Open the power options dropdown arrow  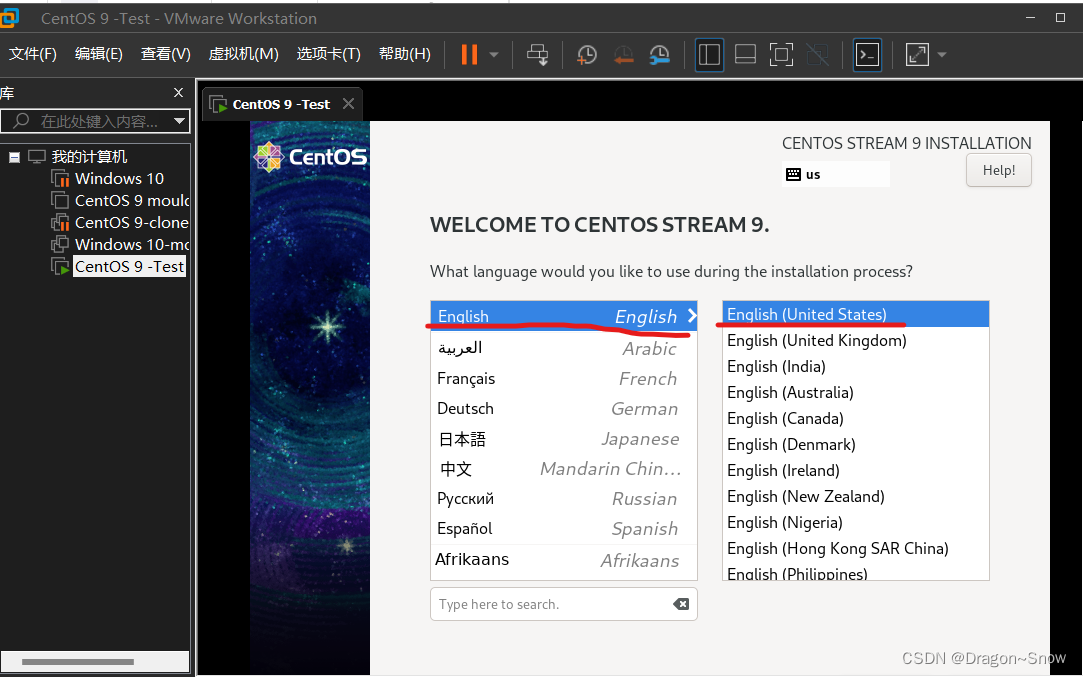494,55
